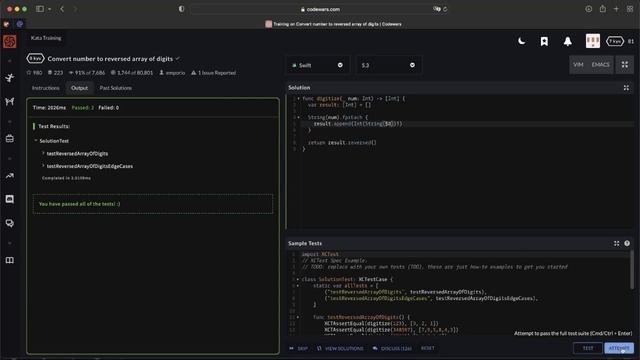Click the TEST button
The width and height of the screenshot is (640, 360).
tap(588, 348)
